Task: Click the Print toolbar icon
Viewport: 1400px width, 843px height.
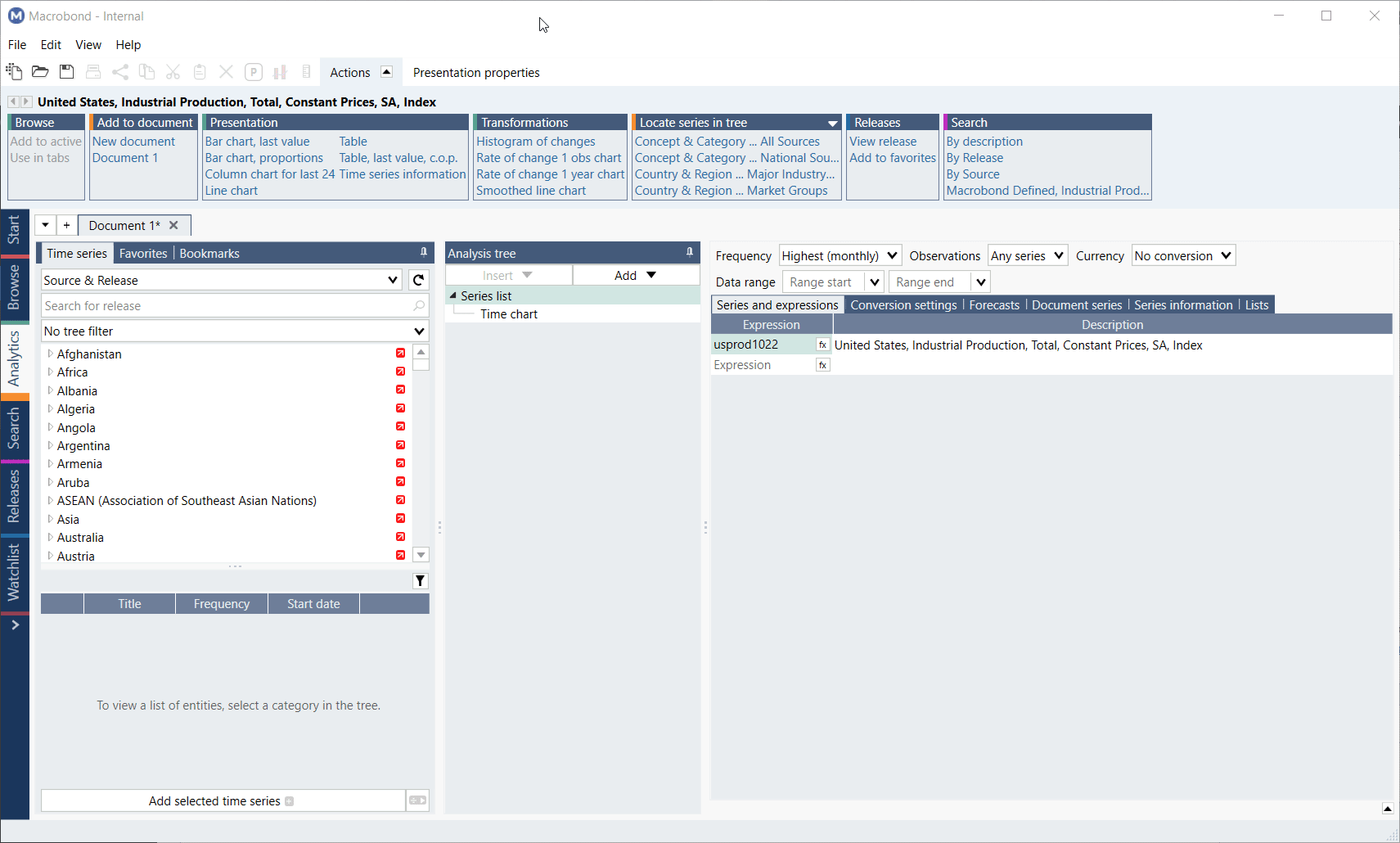Action: click(93, 72)
